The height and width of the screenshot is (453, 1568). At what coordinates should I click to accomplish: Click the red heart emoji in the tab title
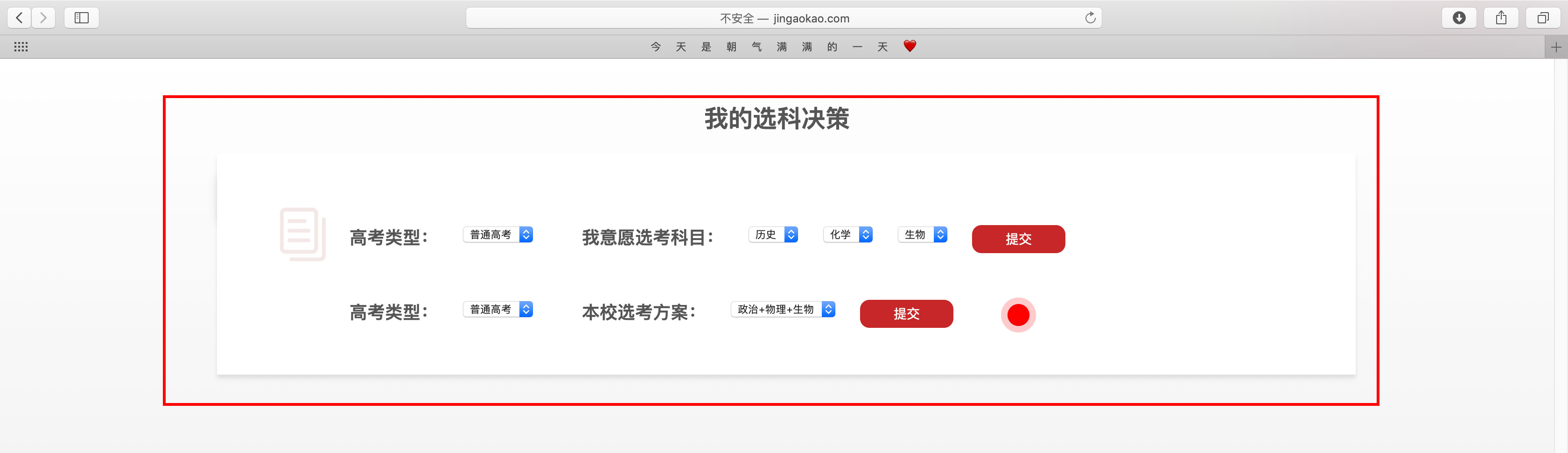pyautogui.click(x=910, y=46)
